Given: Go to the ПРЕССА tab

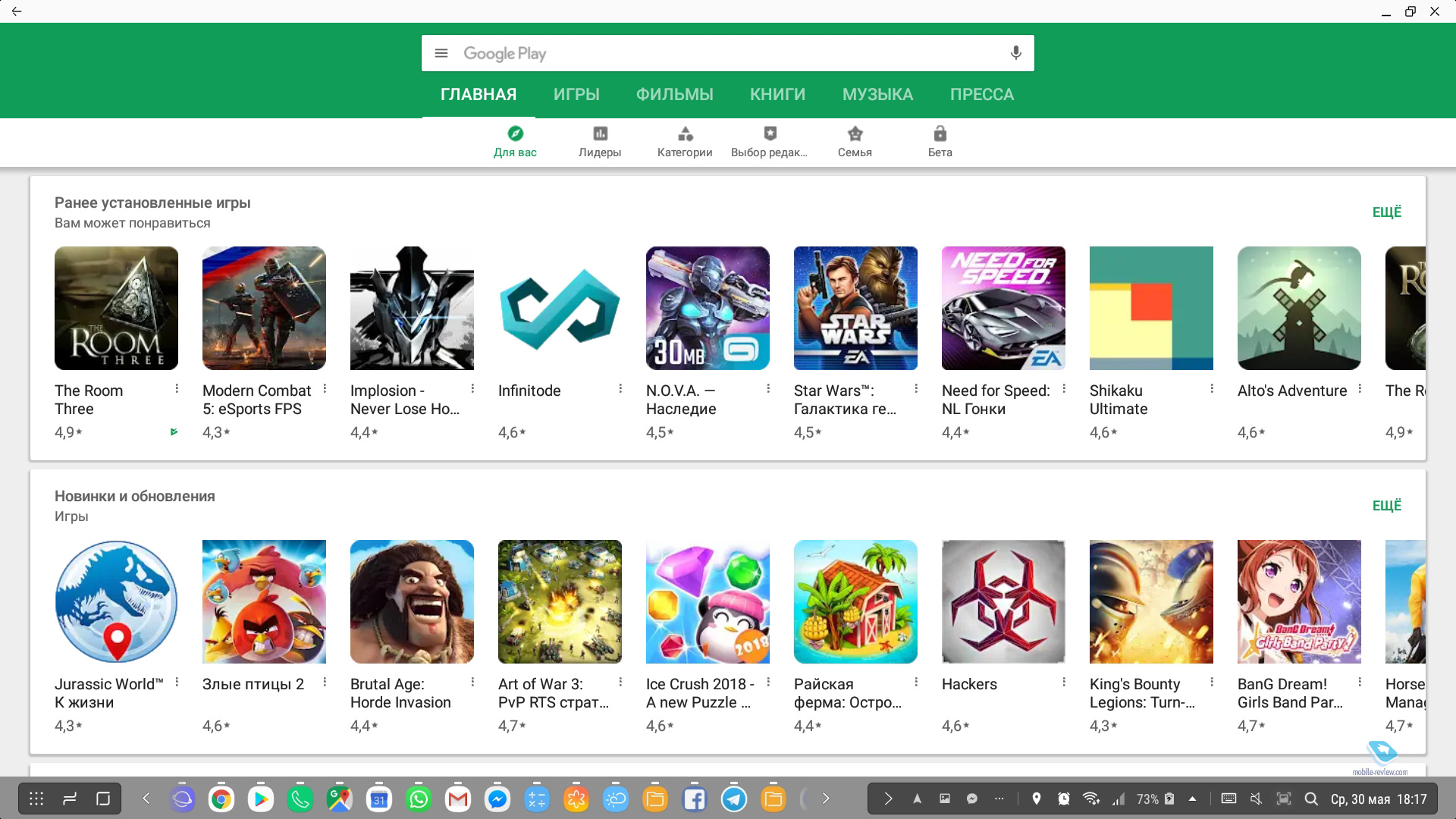Looking at the screenshot, I should (x=982, y=95).
